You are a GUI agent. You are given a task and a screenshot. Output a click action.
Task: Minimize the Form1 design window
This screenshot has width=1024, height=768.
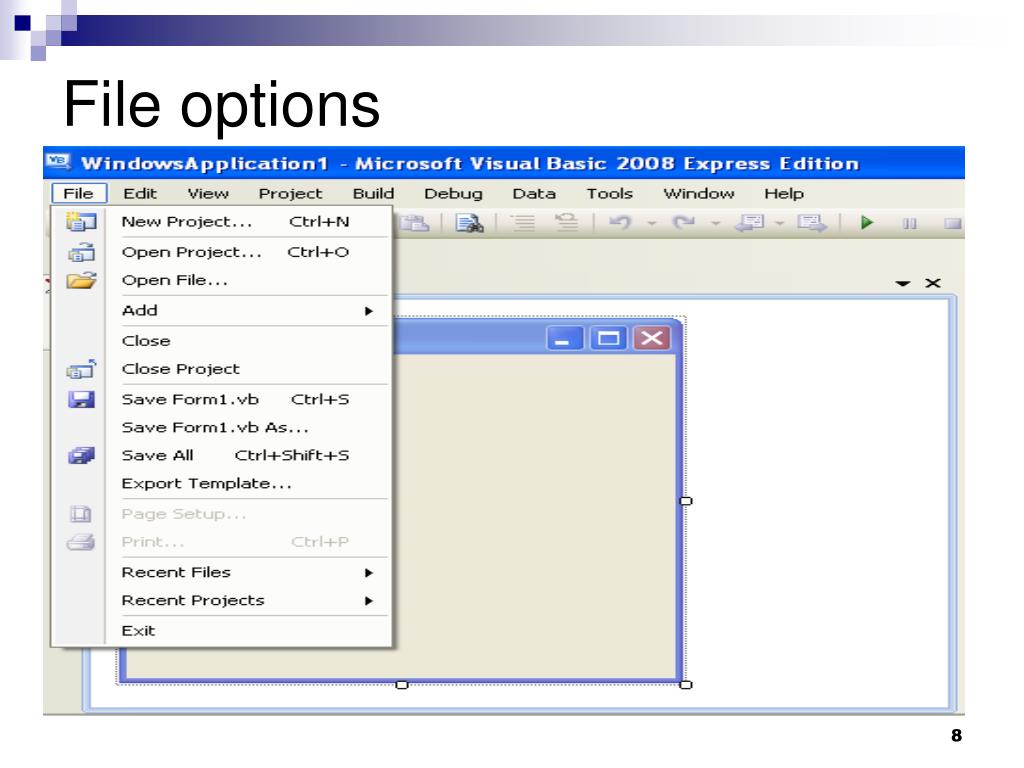point(564,338)
